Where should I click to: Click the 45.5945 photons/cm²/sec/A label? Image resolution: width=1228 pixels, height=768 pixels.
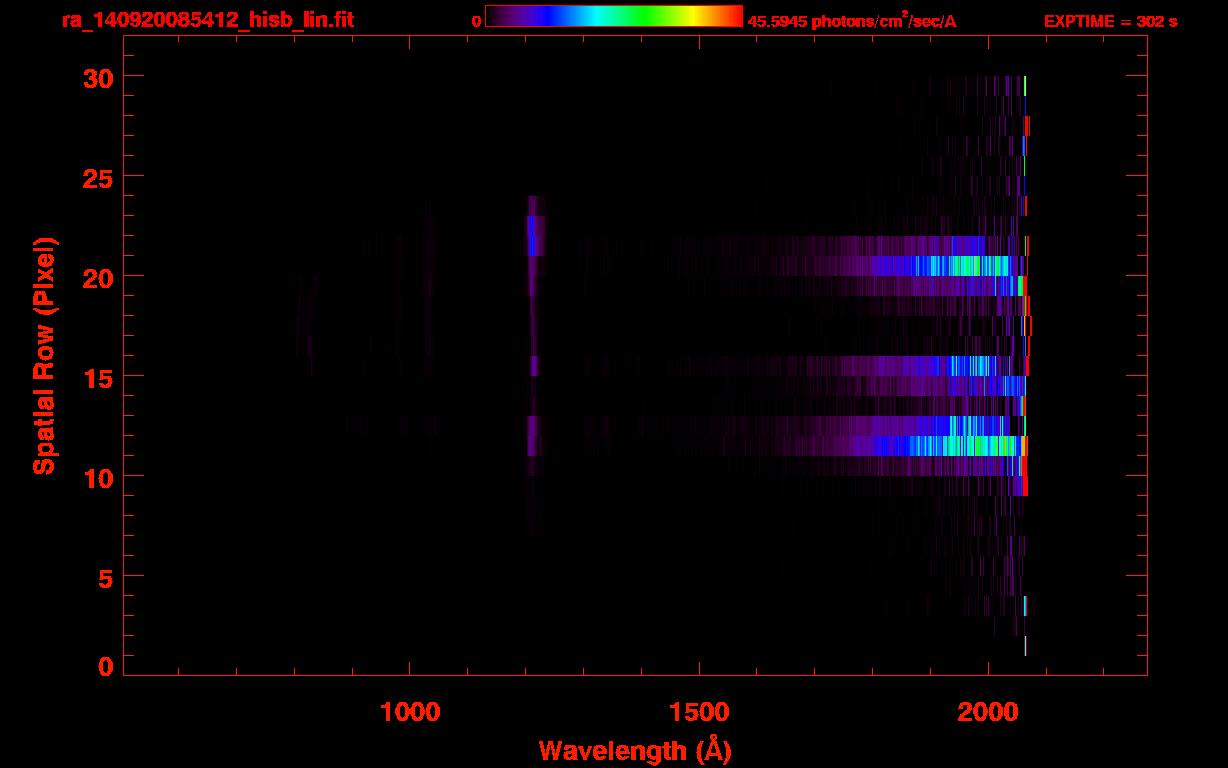(852, 20)
